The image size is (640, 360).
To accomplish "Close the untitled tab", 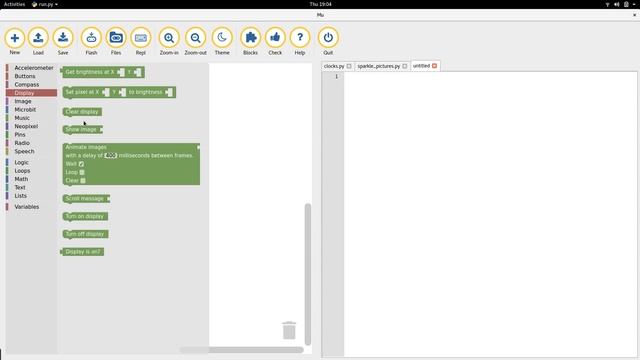I will [434, 66].
